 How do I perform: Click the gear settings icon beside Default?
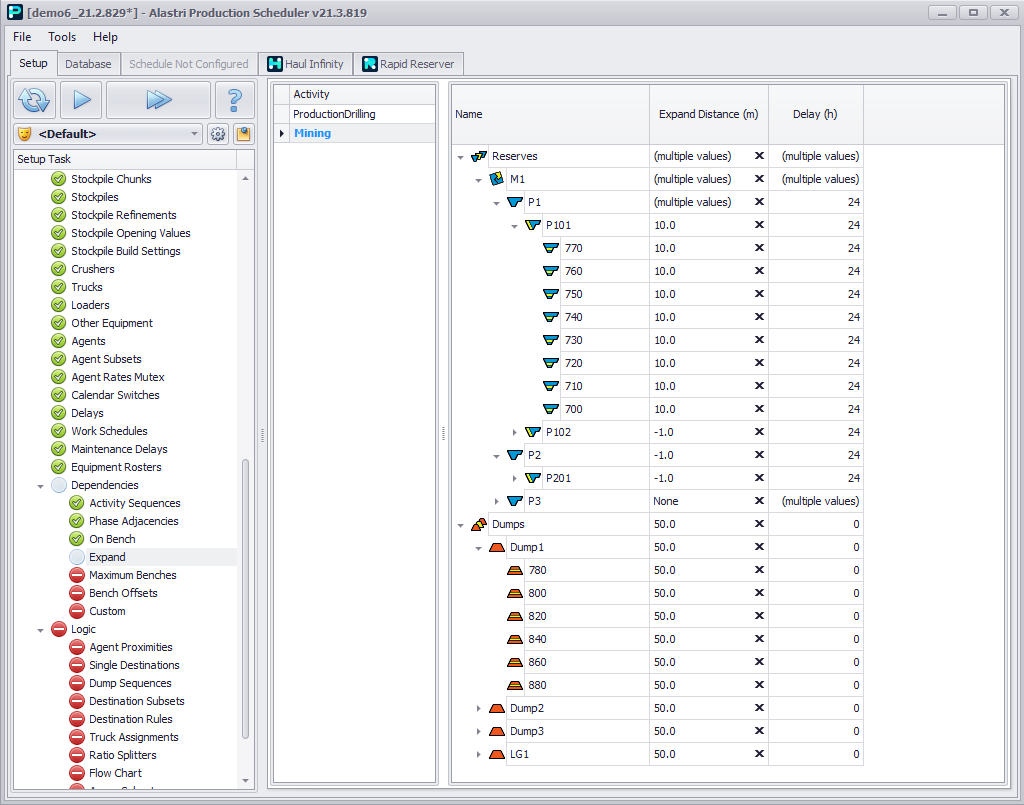pos(218,134)
